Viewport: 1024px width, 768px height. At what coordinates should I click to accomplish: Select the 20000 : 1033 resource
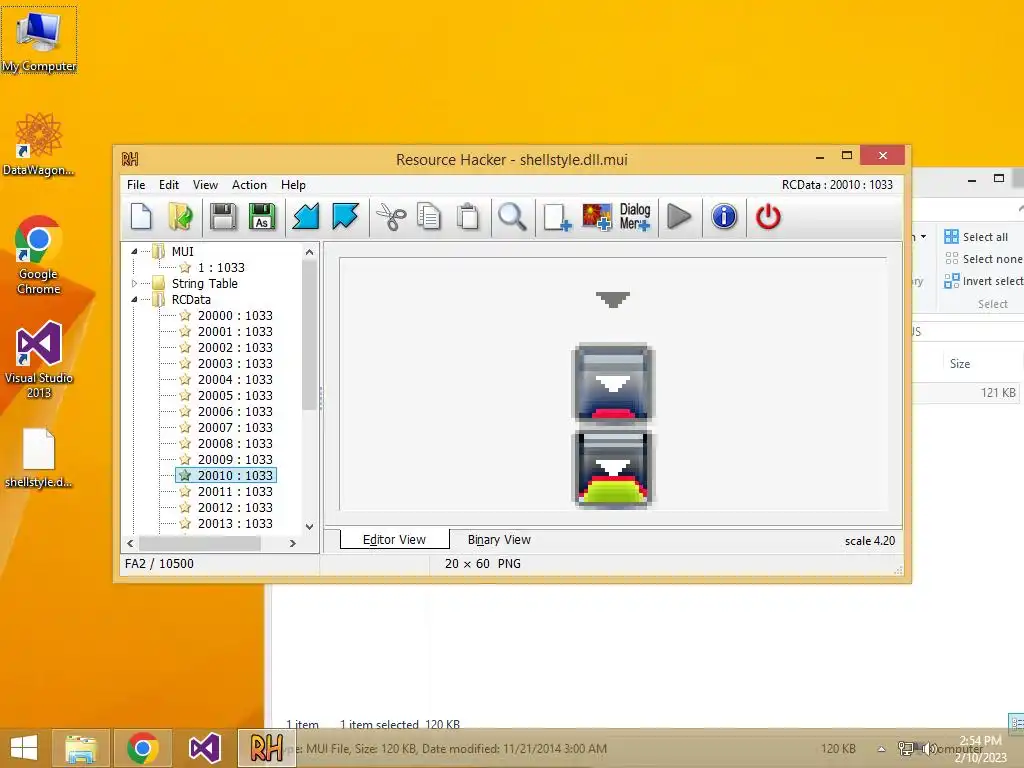(235, 315)
